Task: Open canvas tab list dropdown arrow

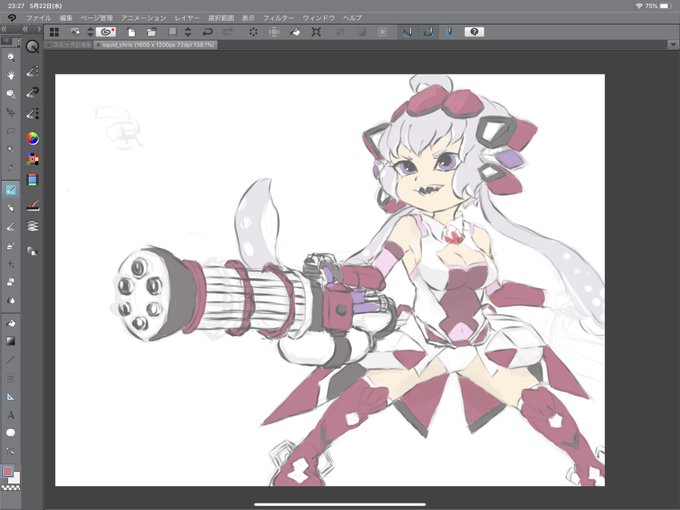Action: click(673, 45)
